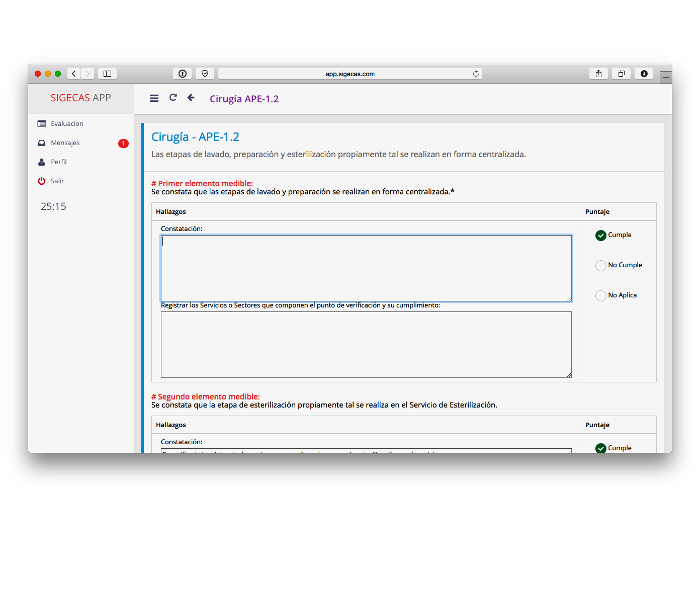700x615 pixels.
Task: Click the red Mensajes notification badge
Action: [123, 143]
